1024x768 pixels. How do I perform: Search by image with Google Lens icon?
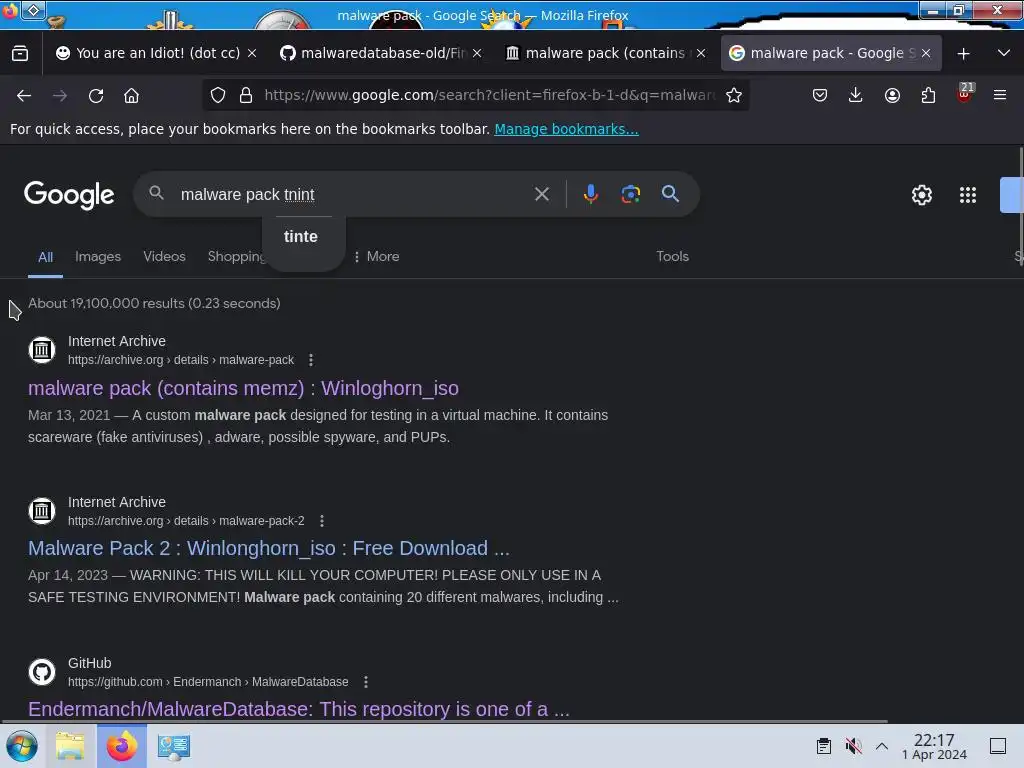tap(630, 194)
